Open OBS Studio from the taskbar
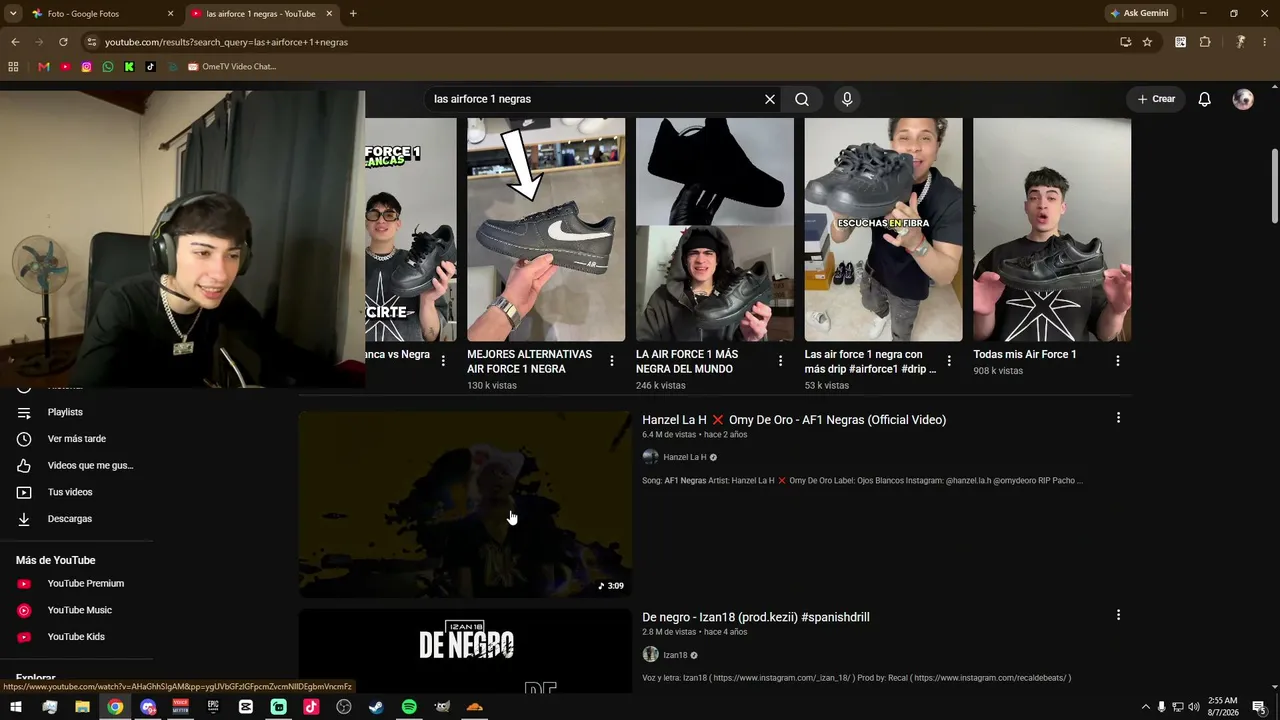Image resolution: width=1280 pixels, height=720 pixels. click(x=344, y=707)
